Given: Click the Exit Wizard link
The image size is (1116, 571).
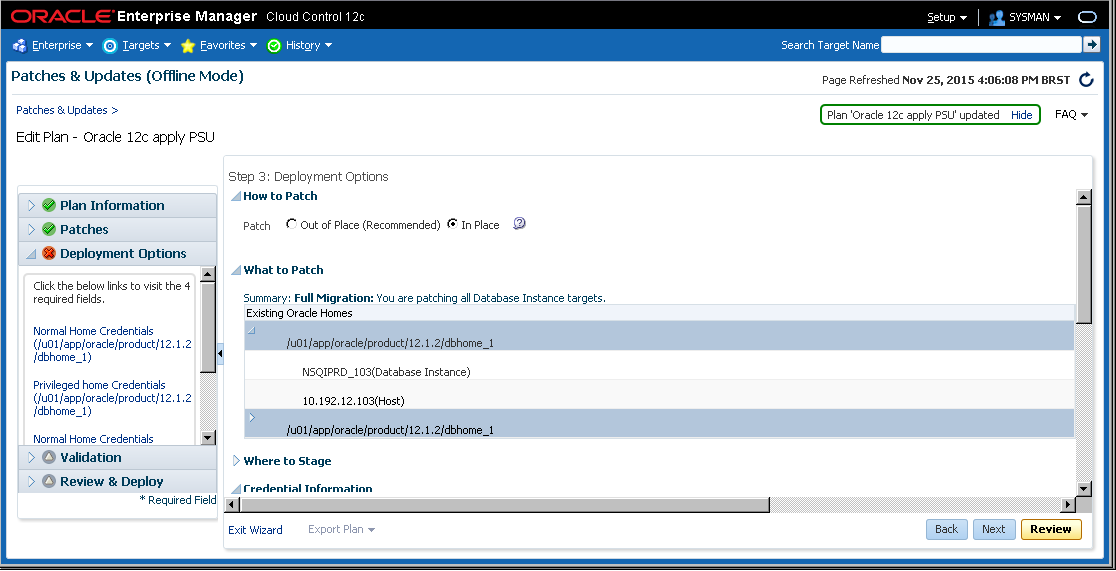Looking at the screenshot, I should pos(255,530).
